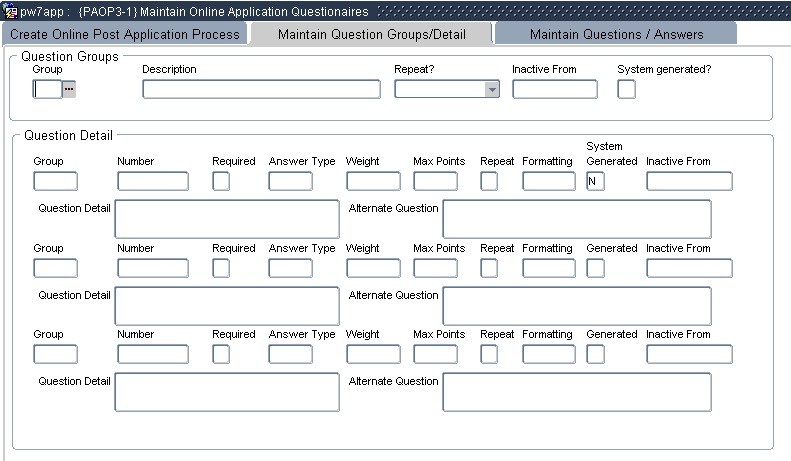Open the Group lookup ellipsis button
Viewport: 791px width, 461px height.
coord(70,89)
